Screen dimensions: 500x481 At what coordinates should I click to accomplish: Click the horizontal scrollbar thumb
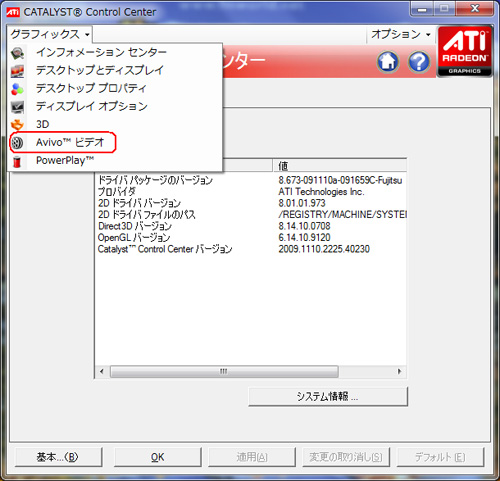pos(224,371)
